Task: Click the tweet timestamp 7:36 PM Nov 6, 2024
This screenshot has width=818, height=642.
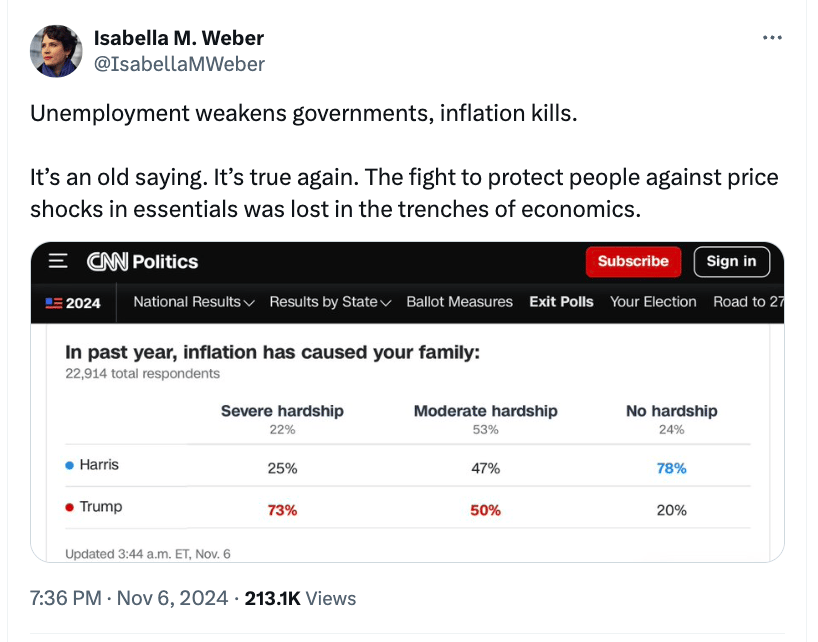Action: tap(129, 598)
